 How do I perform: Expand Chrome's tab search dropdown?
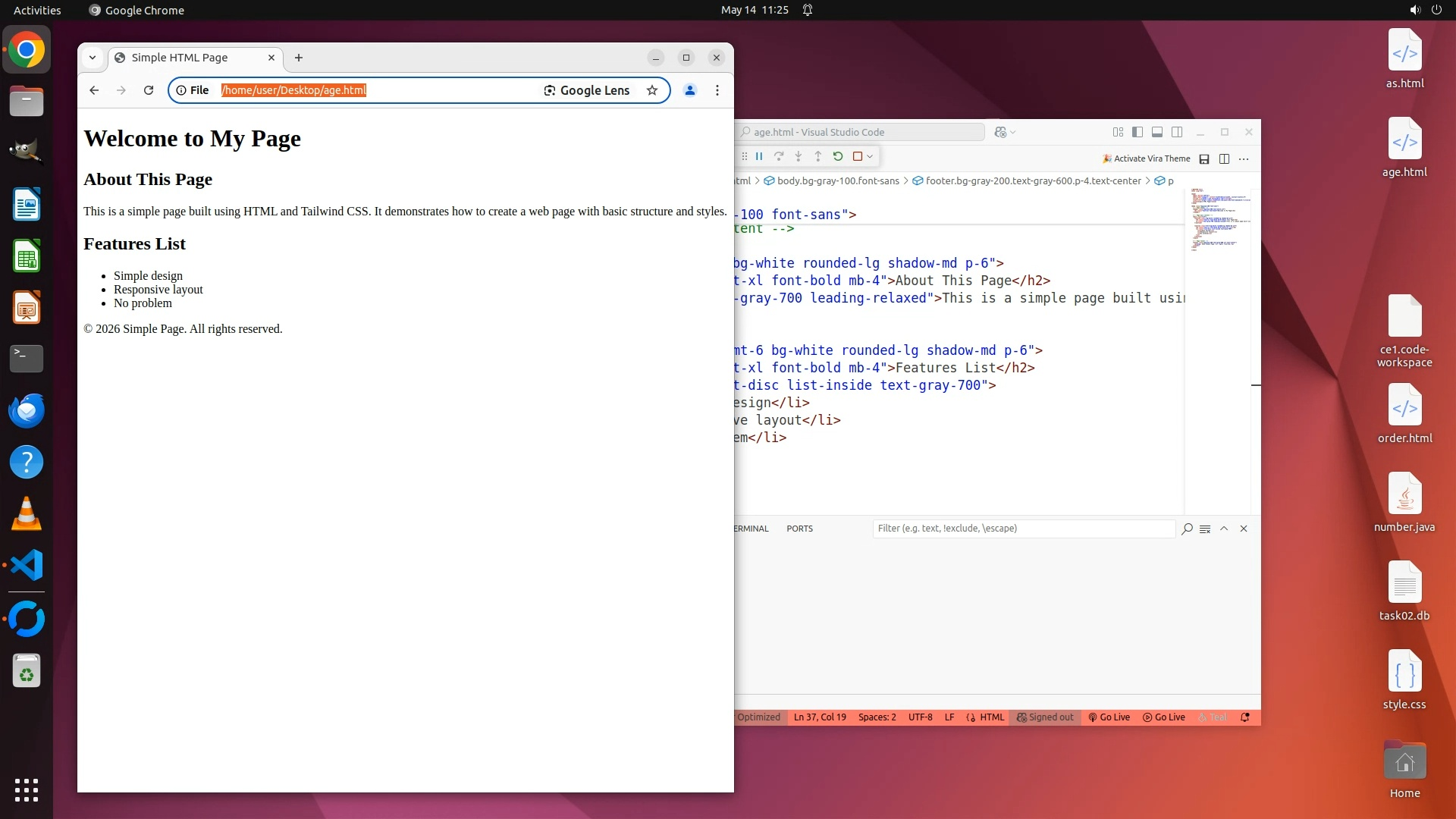tap(93, 58)
